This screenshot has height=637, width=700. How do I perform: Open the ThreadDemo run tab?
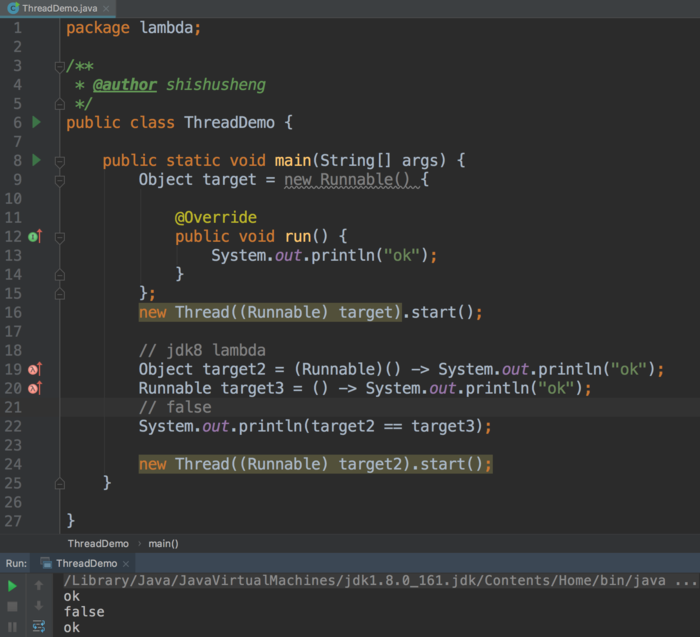(x=86, y=563)
